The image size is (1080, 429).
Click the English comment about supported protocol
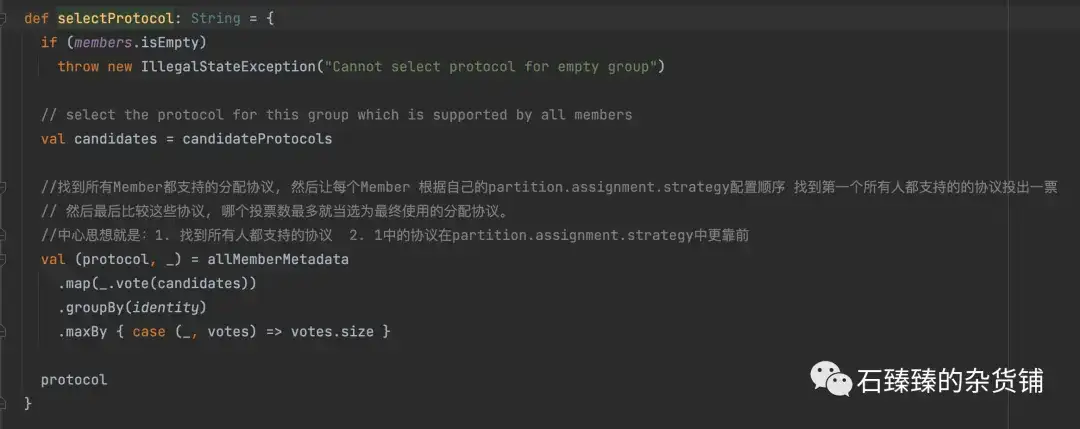(336, 115)
